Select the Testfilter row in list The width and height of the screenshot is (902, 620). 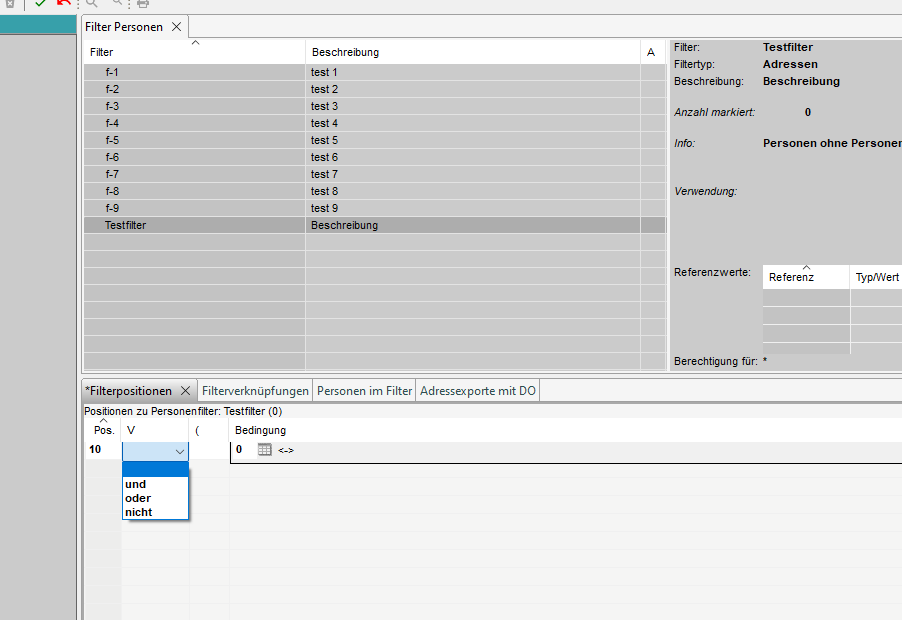click(x=194, y=226)
